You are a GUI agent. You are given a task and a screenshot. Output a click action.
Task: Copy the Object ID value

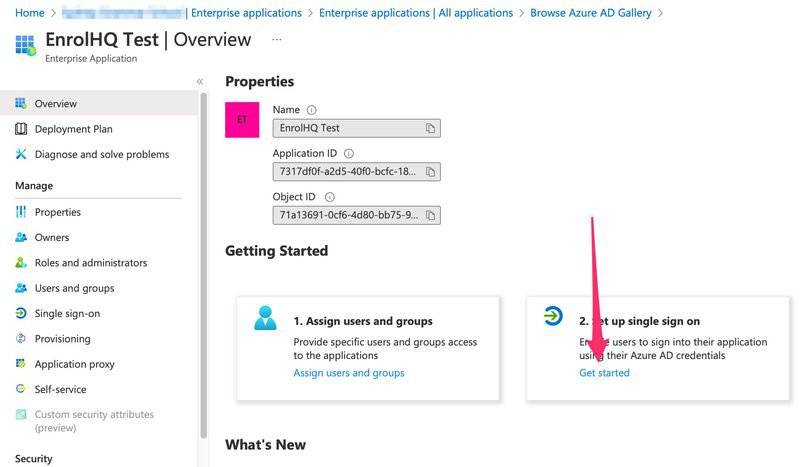click(431, 215)
